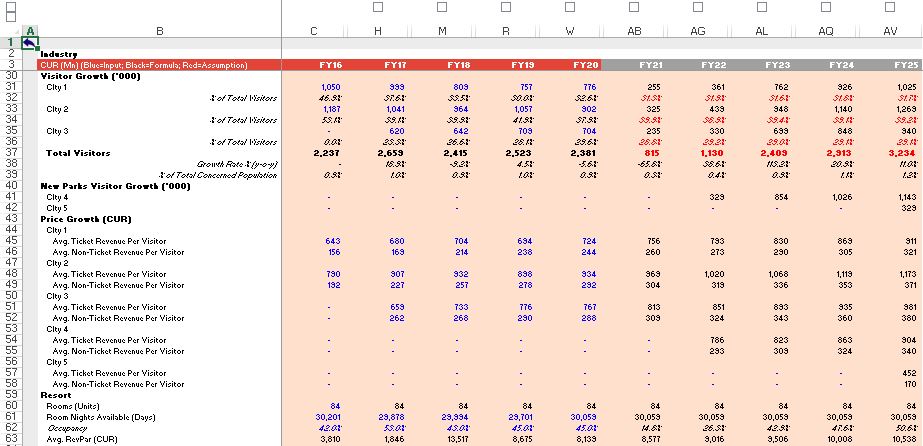Select row 37 header
The width and height of the screenshot is (923, 446).
pyautogui.click(x=11, y=153)
